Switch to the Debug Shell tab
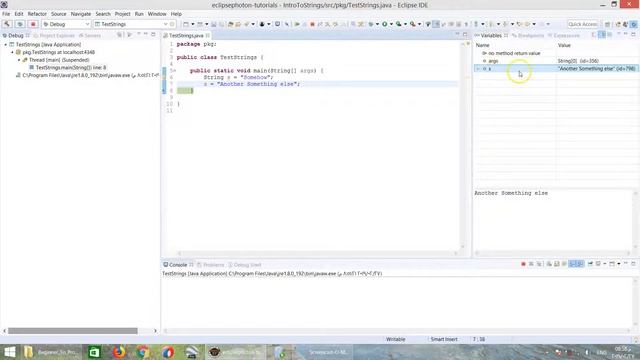Image resolution: width=640 pixels, height=360 pixels. click(x=244, y=265)
